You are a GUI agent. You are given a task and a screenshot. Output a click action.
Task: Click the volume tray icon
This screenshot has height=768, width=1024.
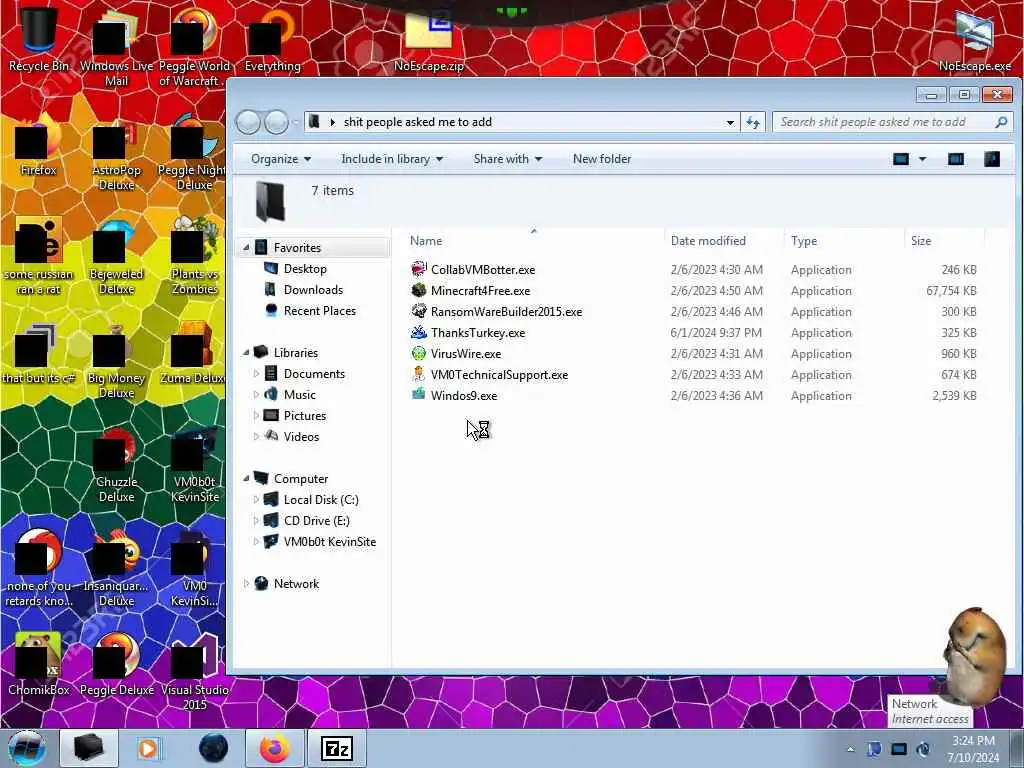[x=923, y=749]
